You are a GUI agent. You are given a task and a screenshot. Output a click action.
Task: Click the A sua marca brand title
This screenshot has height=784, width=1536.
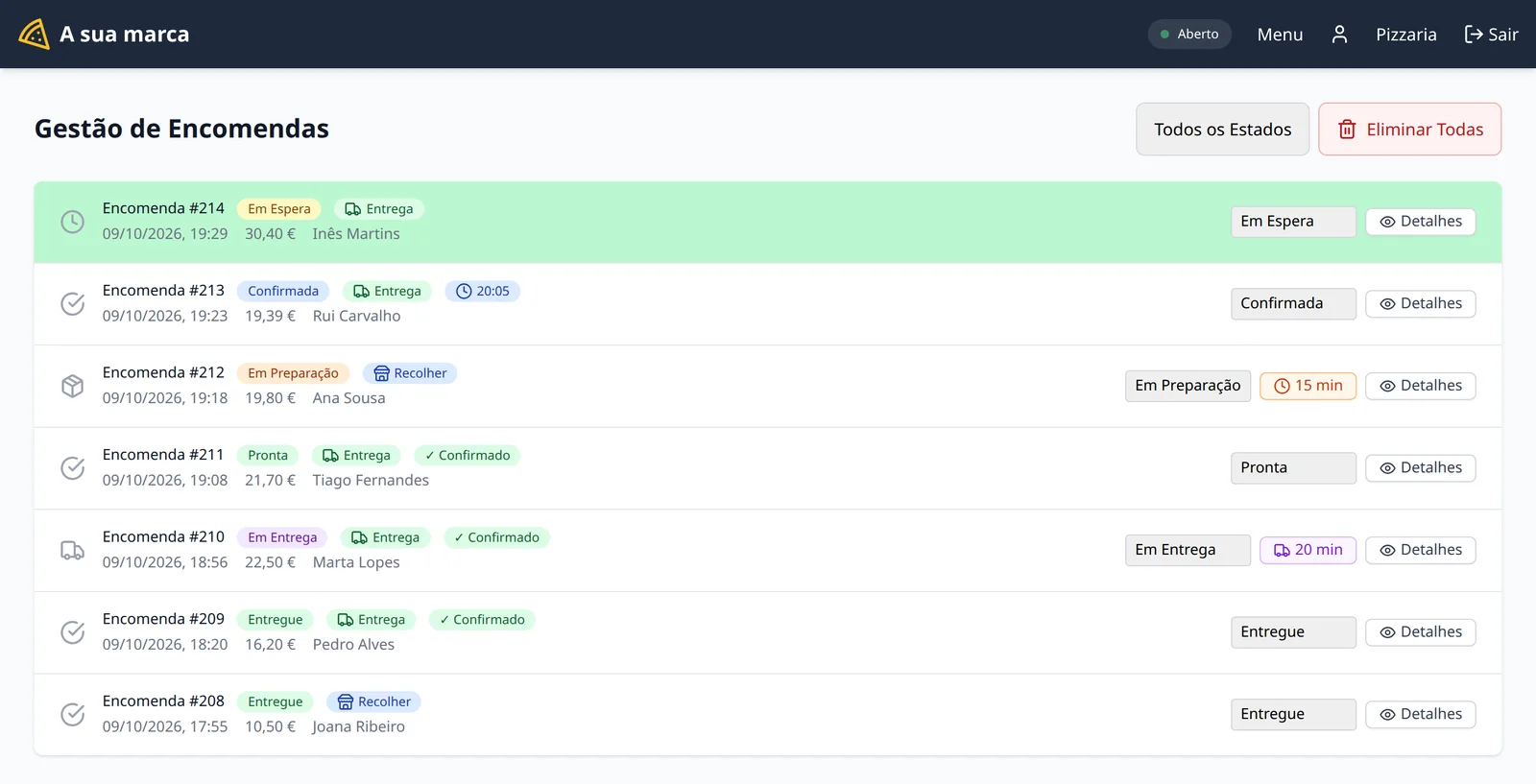click(x=124, y=35)
